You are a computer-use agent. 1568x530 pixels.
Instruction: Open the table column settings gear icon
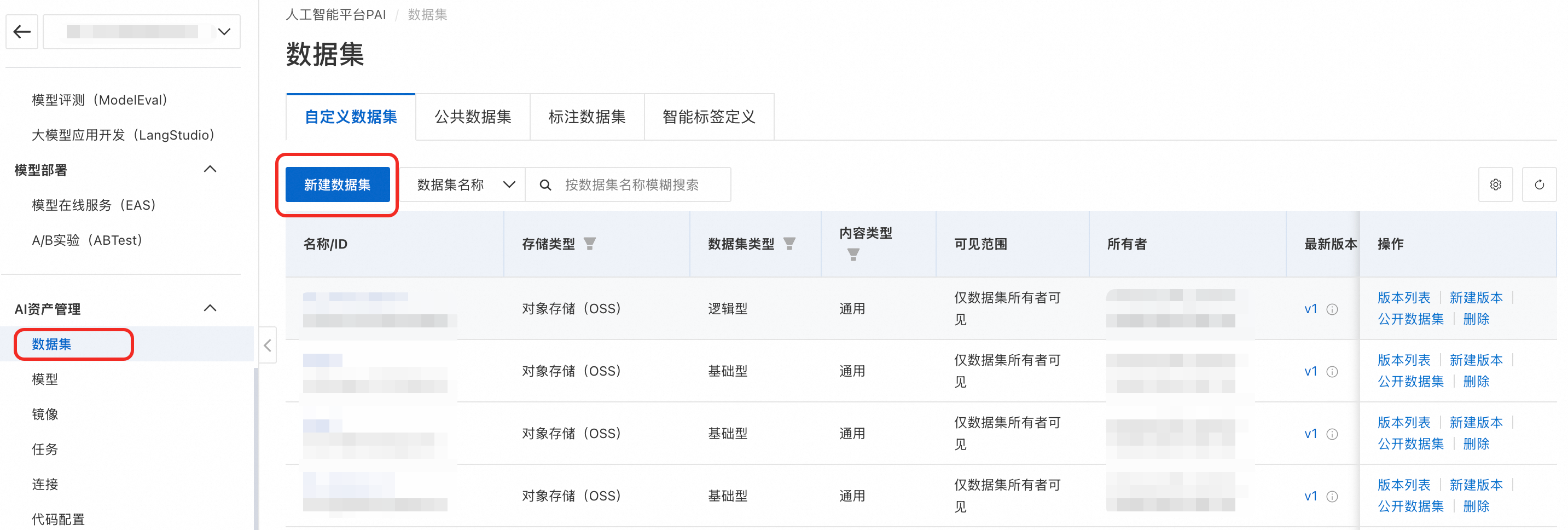pos(1496,185)
